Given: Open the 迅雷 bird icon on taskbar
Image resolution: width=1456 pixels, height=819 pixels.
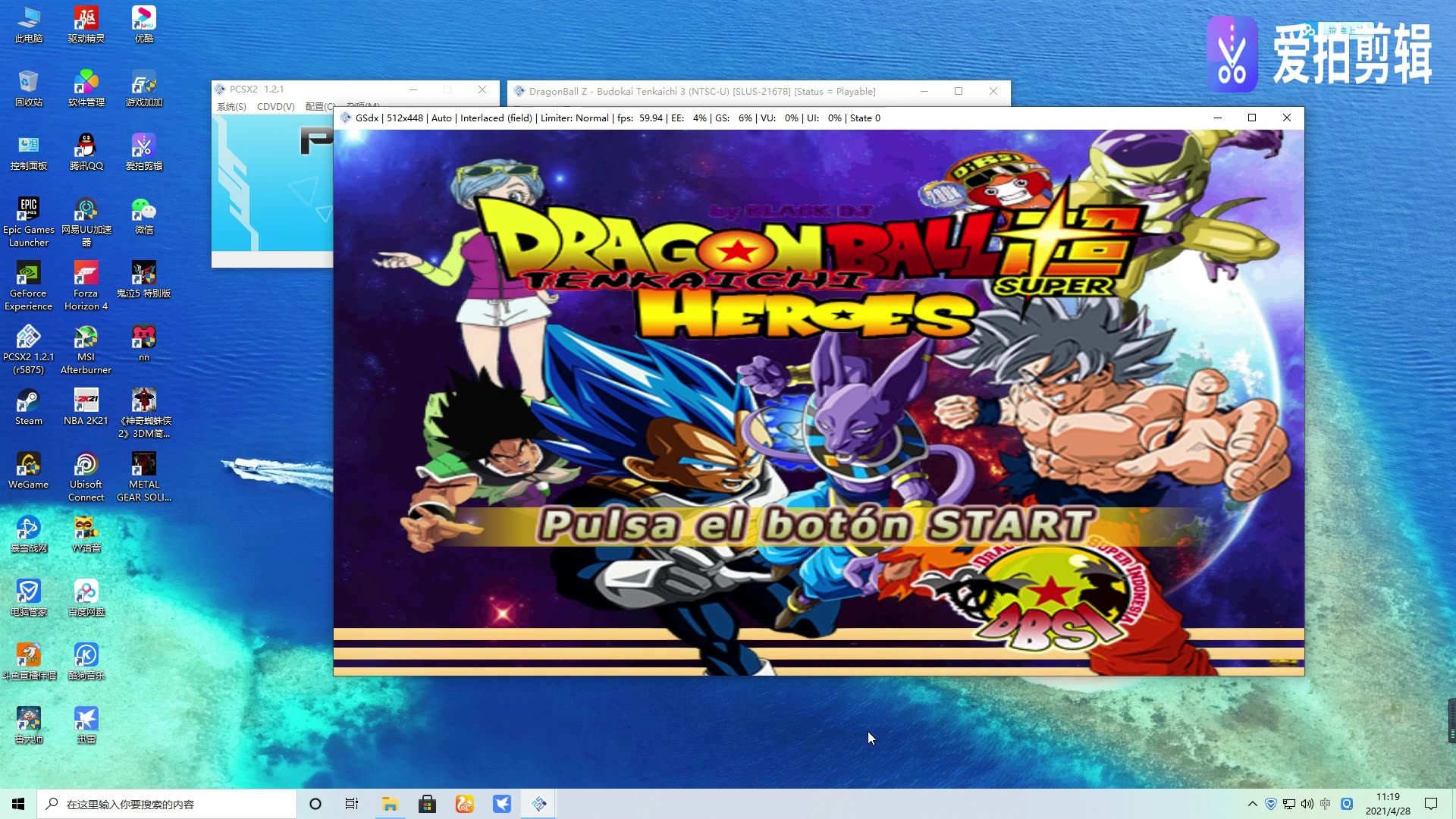Looking at the screenshot, I should tap(501, 804).
